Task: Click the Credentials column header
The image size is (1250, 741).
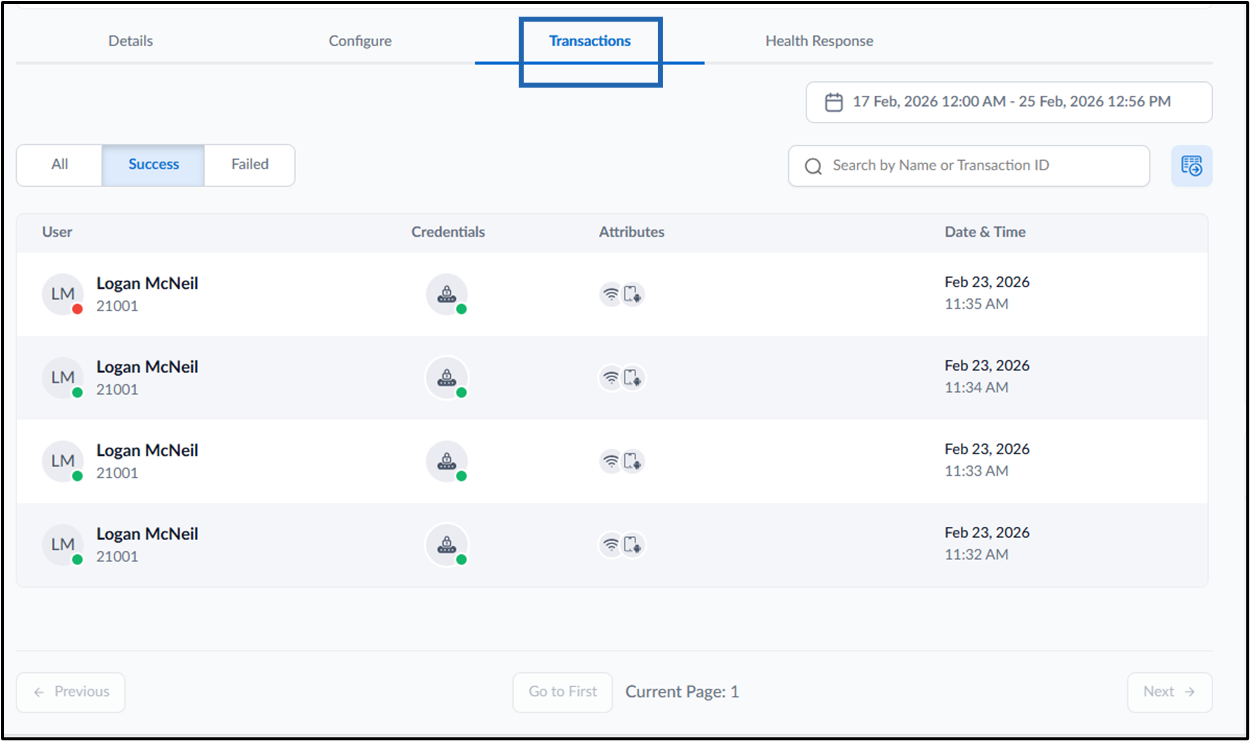Action: 448,232
